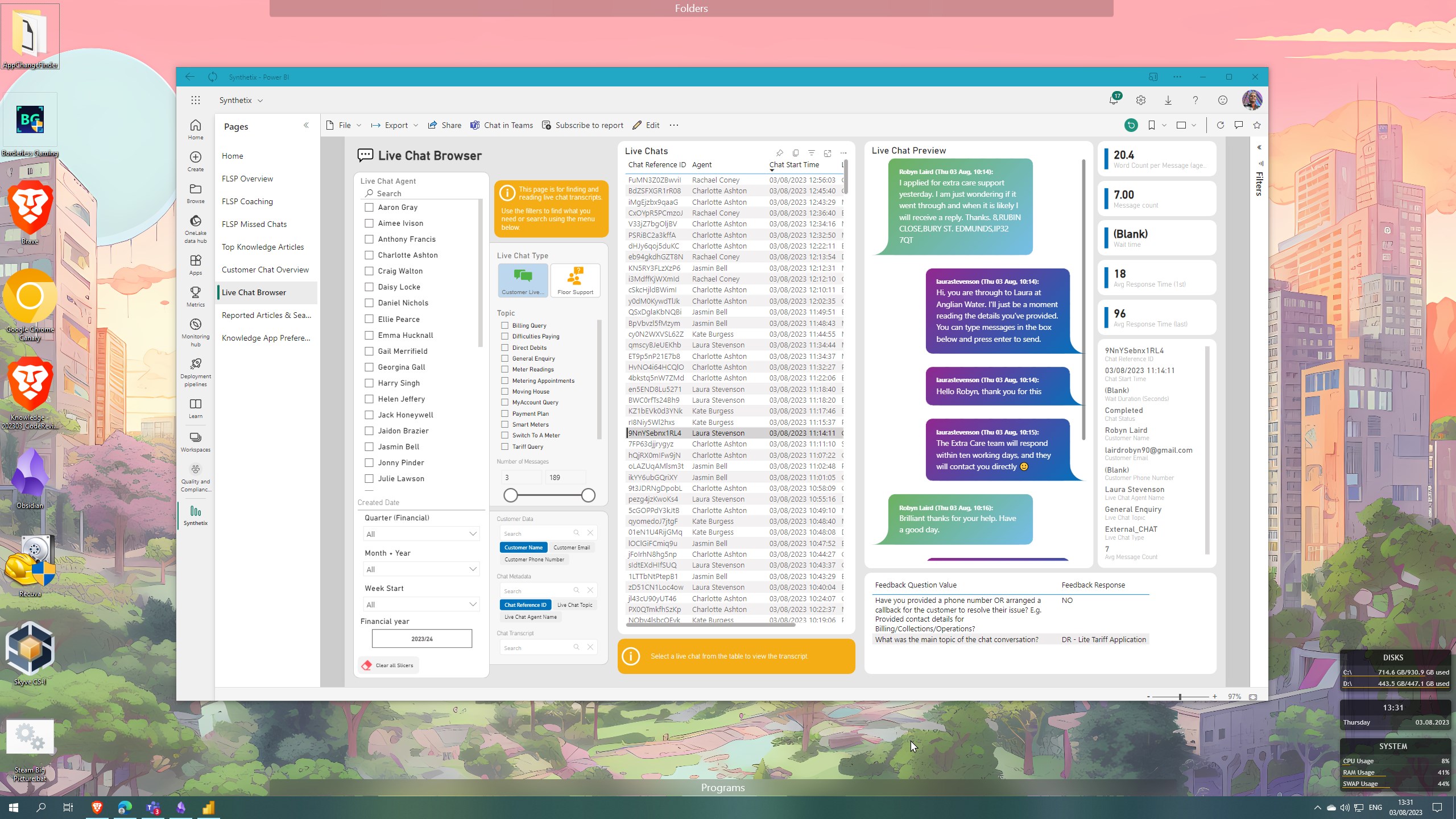Tick the Billing Query topic checkbox
The image size is (1456, 819).
coord(504,325)
